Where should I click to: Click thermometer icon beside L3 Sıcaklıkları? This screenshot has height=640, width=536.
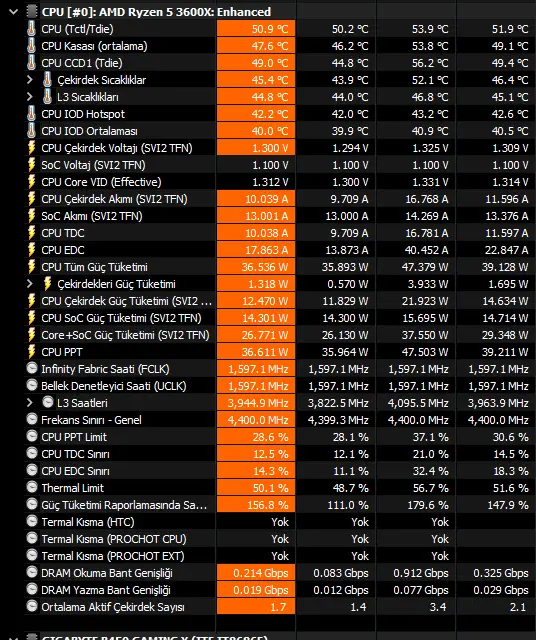(x=47, y=97)
